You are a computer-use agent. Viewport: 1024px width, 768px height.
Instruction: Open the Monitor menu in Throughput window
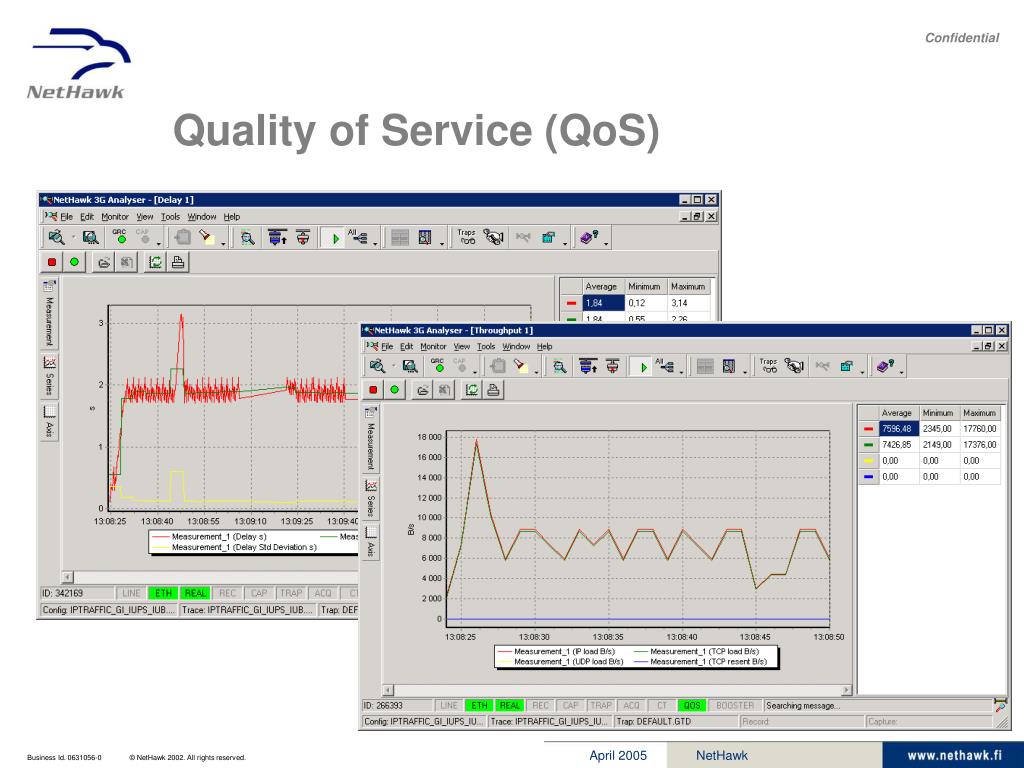click(x=433, y=347)
